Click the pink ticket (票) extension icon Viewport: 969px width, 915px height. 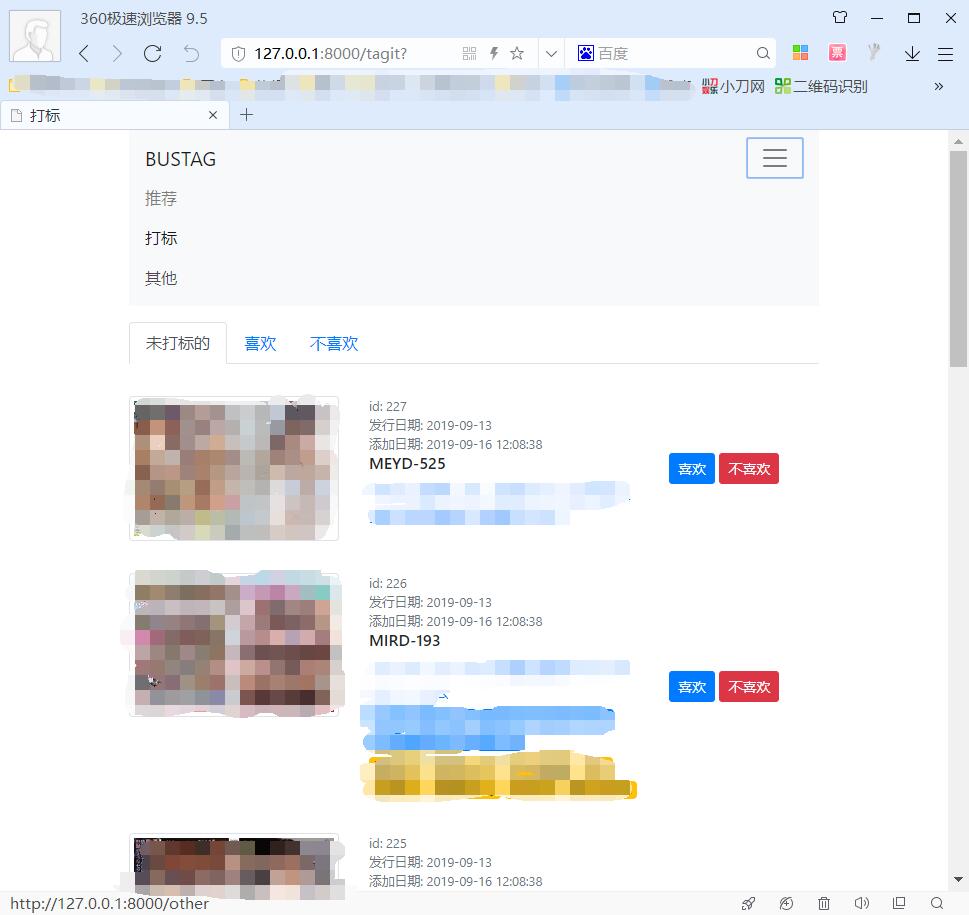coord(836,51)
